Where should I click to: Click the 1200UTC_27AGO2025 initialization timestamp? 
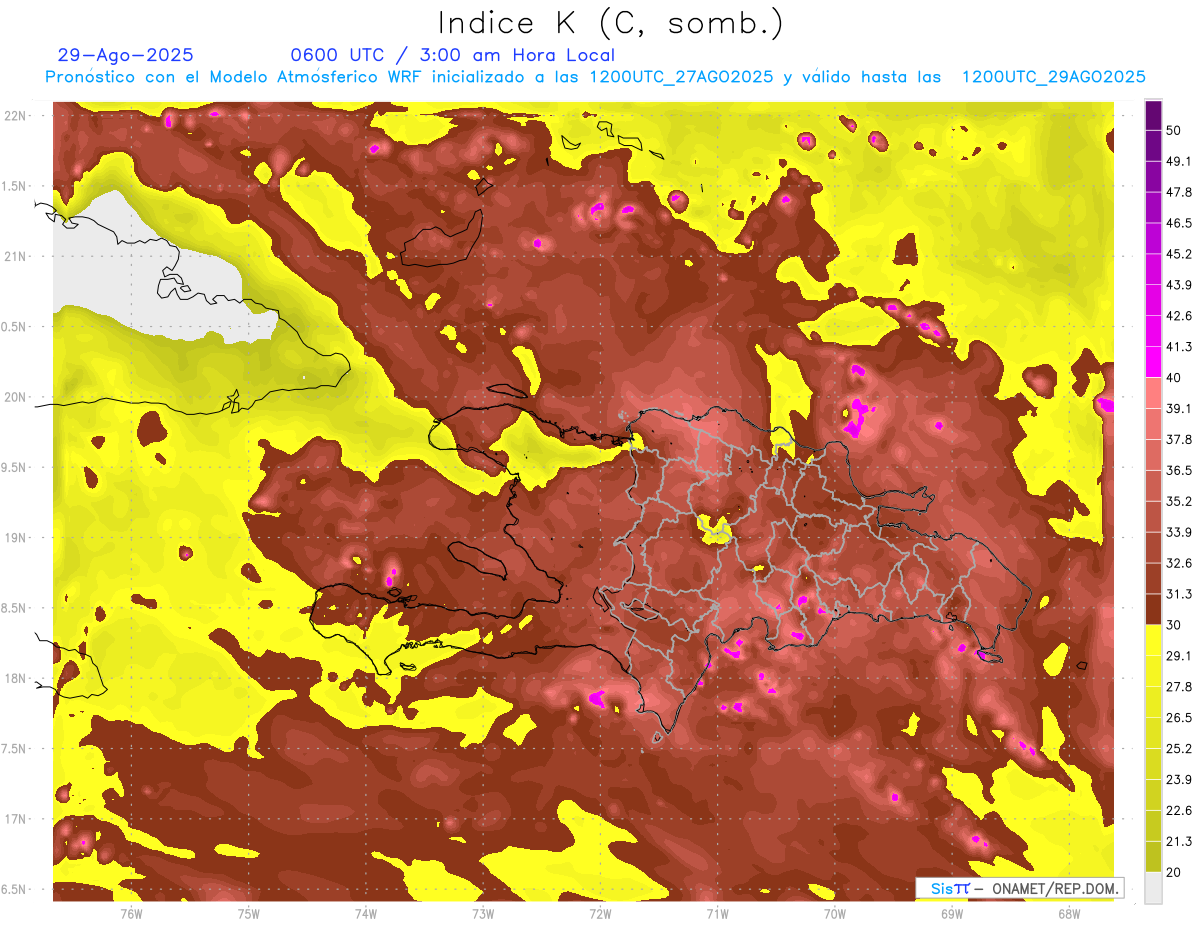click(680, 77)
